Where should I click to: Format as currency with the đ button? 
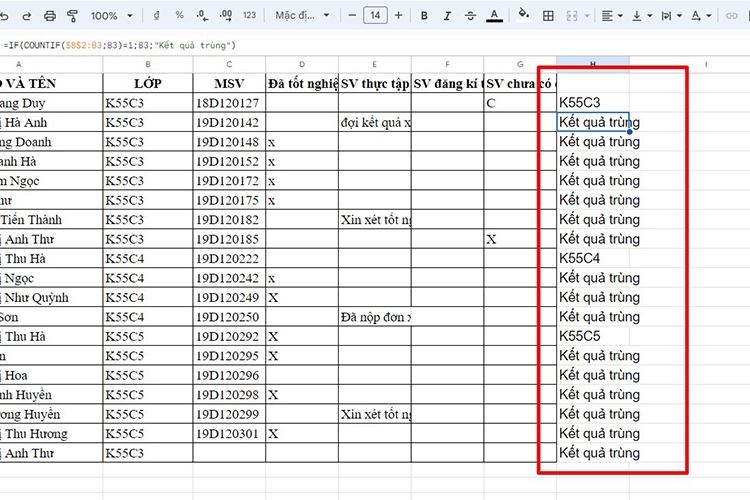(156, 15)
